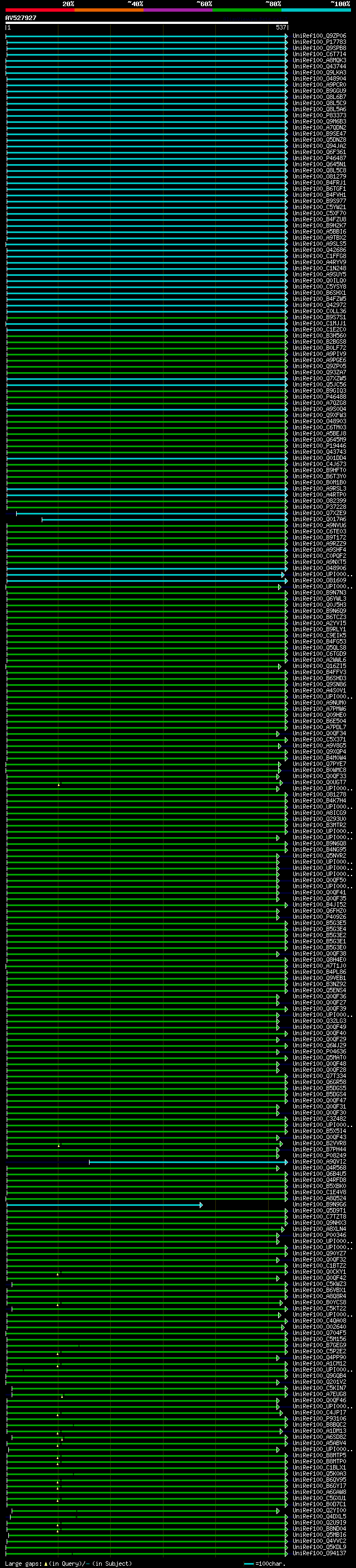This screenshot has width=356, height=1568.
Task: Select the UniRef100_Q16ZI5 label
Action: pos(319,666)
